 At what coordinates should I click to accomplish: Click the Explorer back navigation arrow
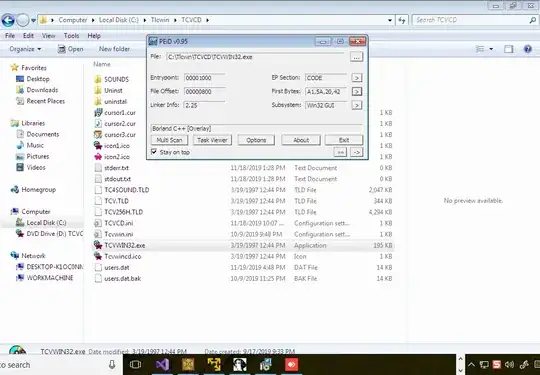(8, 20)
